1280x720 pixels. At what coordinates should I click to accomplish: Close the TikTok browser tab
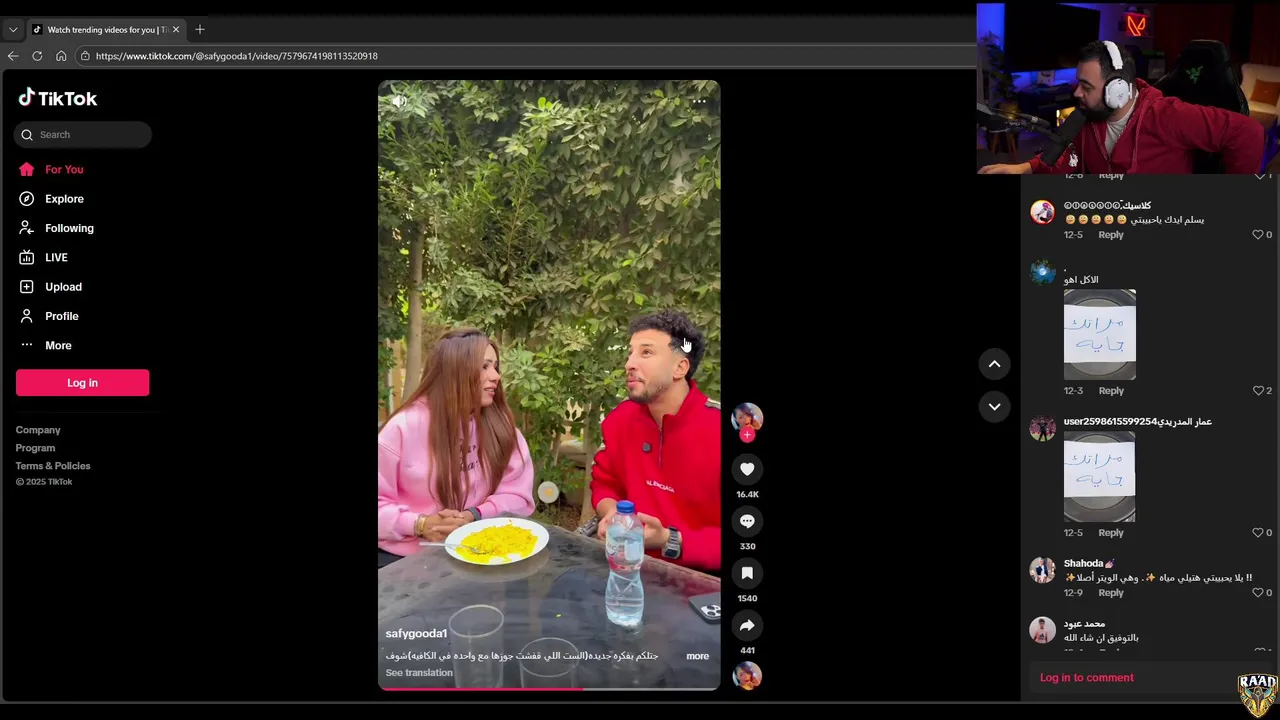[x=176, y=29]
